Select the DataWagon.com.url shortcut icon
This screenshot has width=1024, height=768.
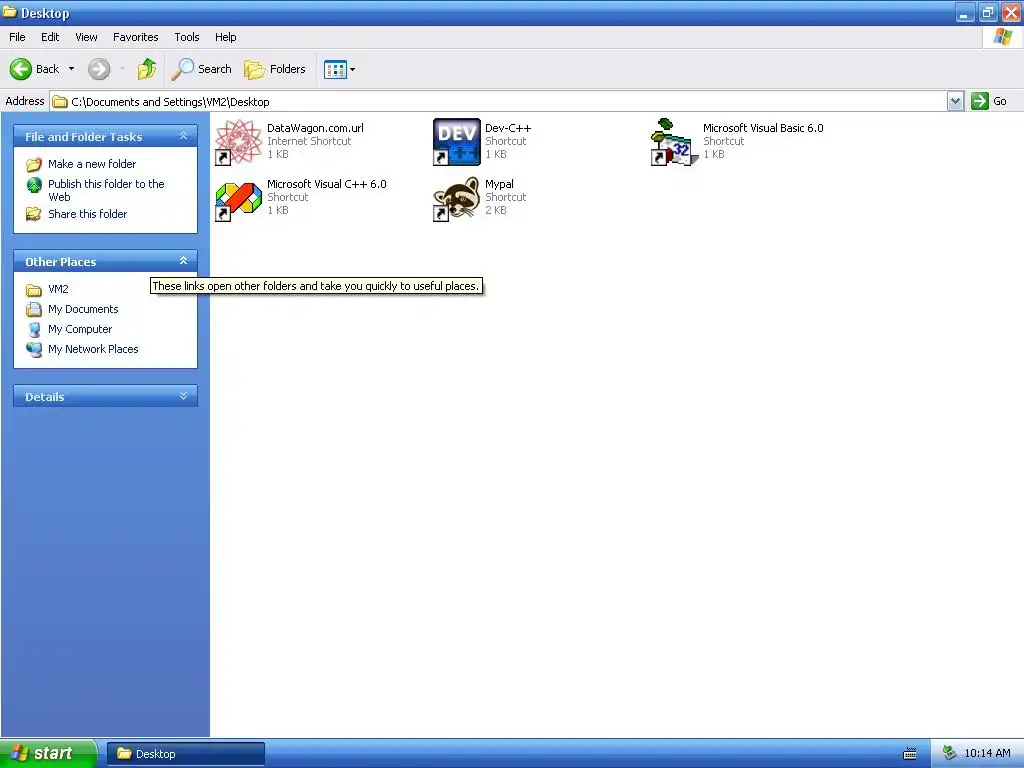coord(238,142)
